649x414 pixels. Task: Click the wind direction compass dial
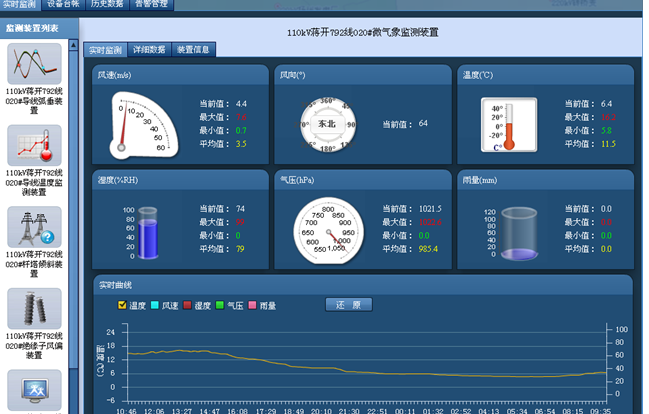tap(326, 123)
